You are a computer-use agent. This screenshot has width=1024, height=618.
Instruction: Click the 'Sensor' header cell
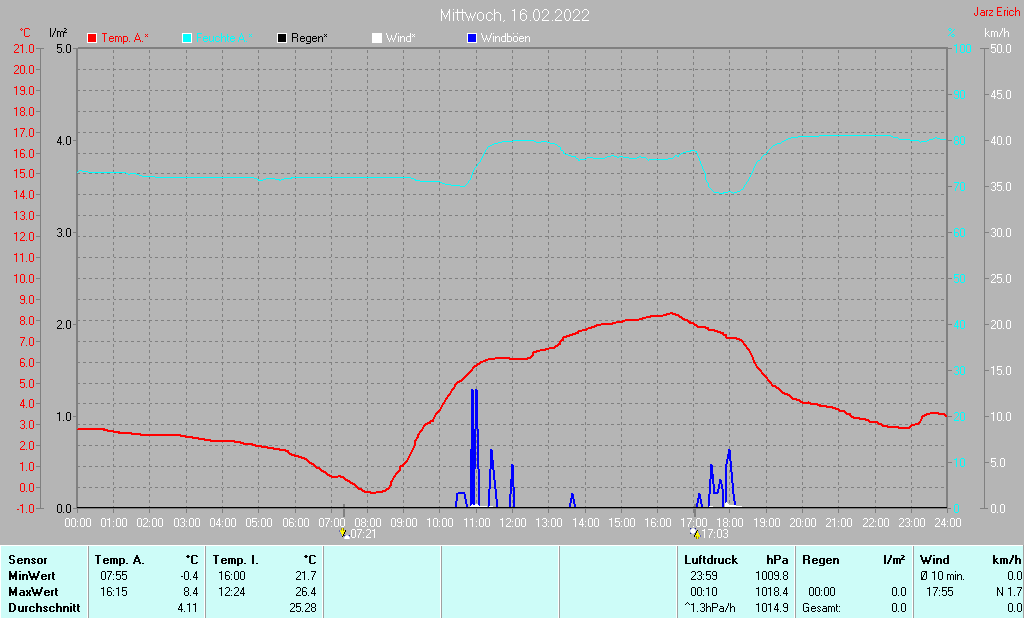pyautogui.click(x=28, y=561)
